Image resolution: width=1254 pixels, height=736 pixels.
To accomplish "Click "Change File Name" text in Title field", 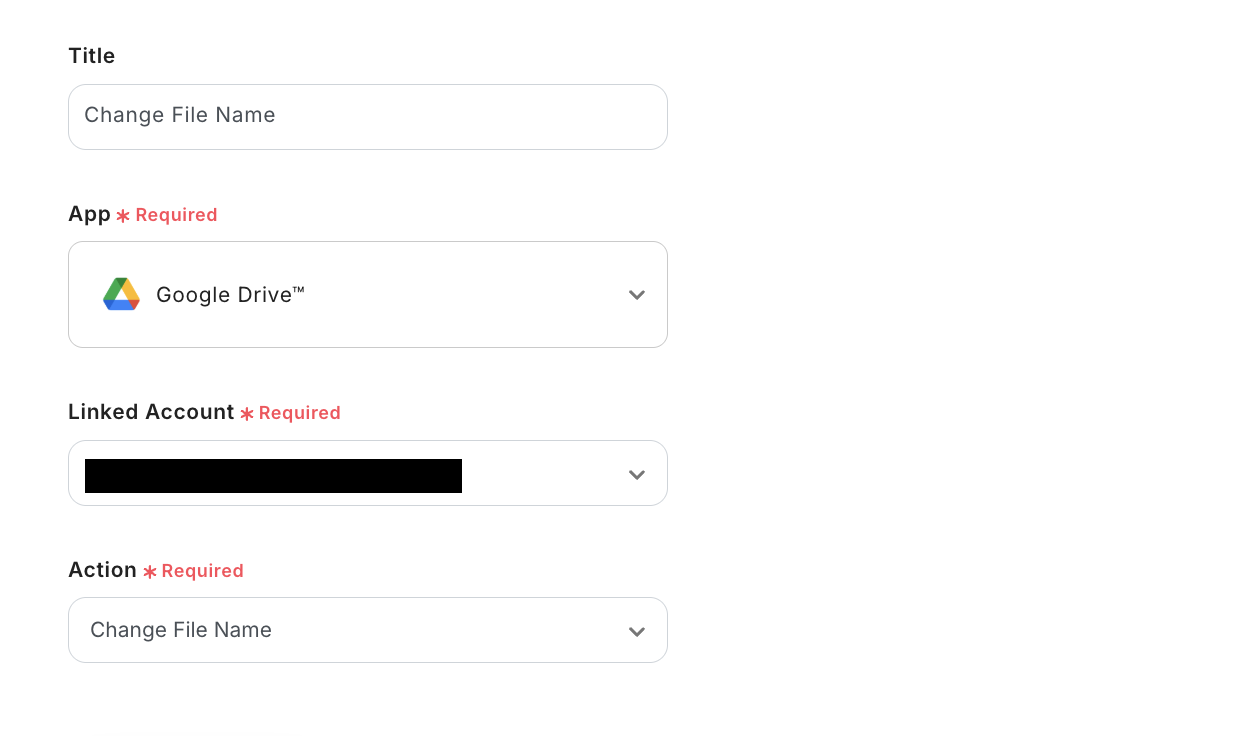I will pyautogui.click(x=180, y=115).
